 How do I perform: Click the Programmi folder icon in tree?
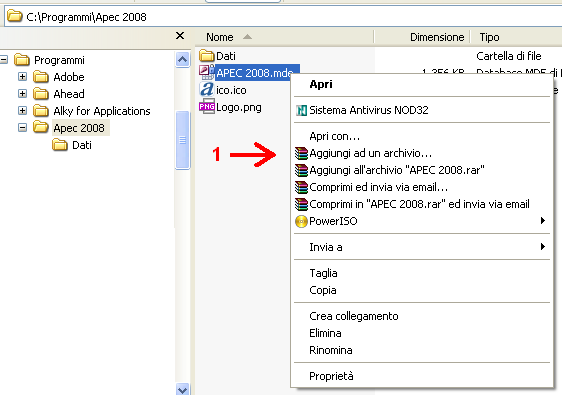tap(22, 60)
